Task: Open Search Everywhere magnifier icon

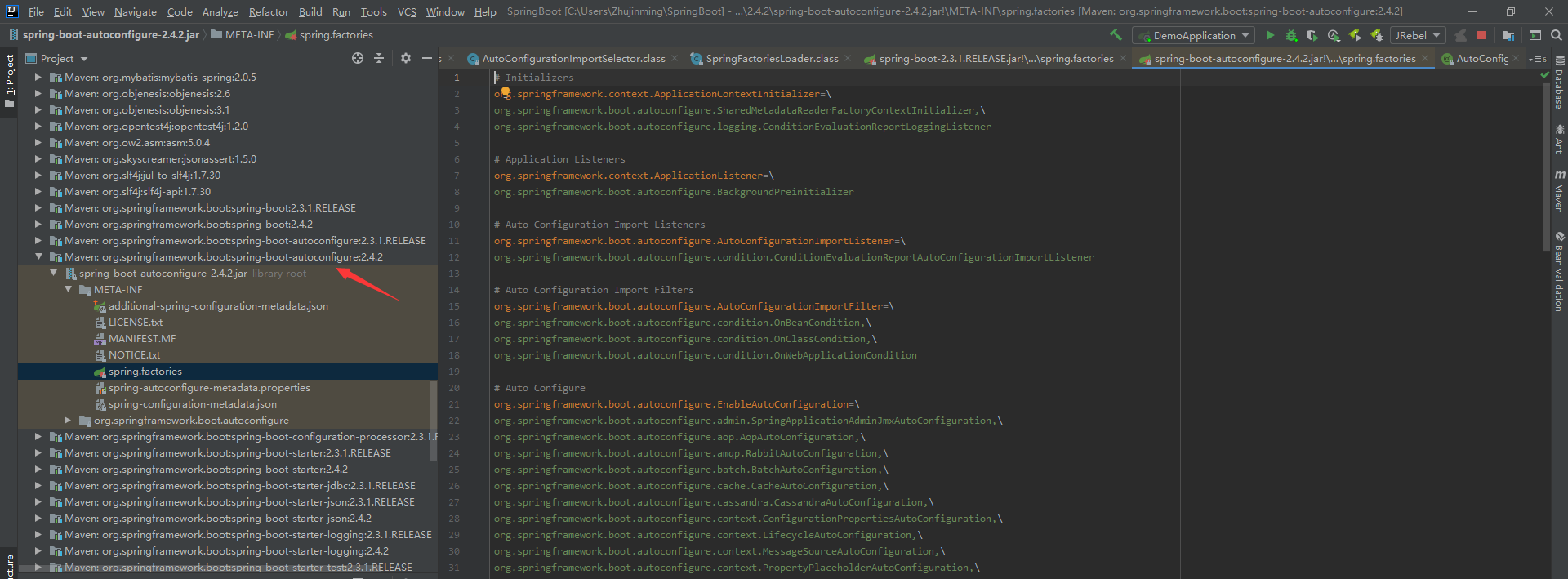Action: tap(1557, 35)
